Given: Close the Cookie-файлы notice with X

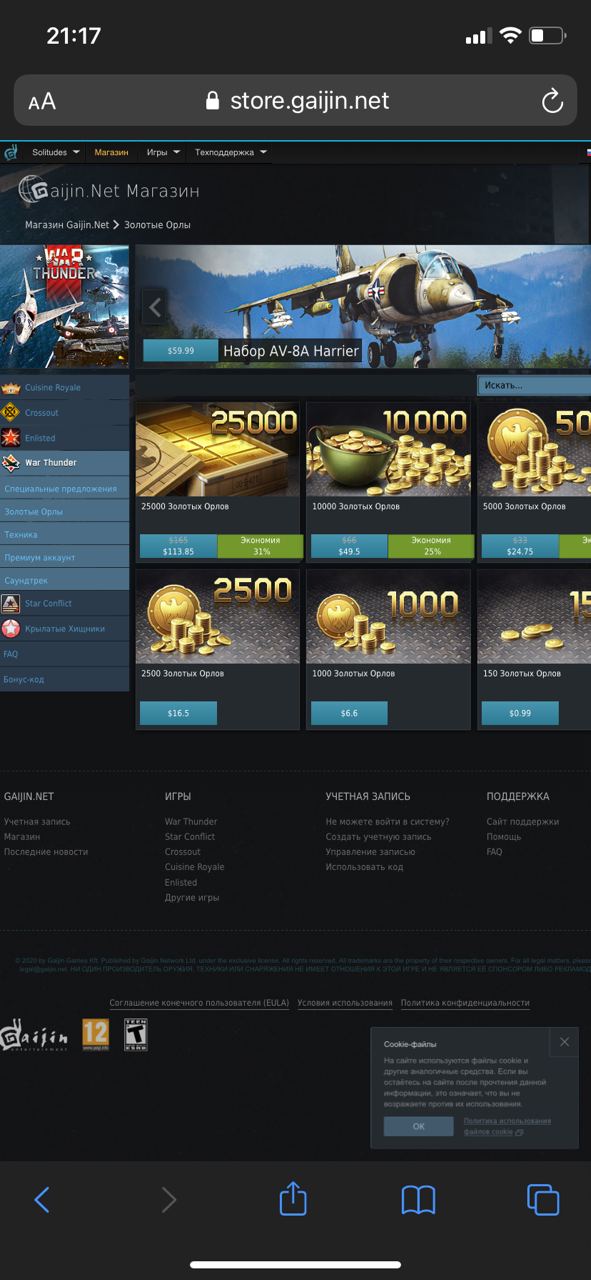Looking at the screenshot, I should point(564,1042).
